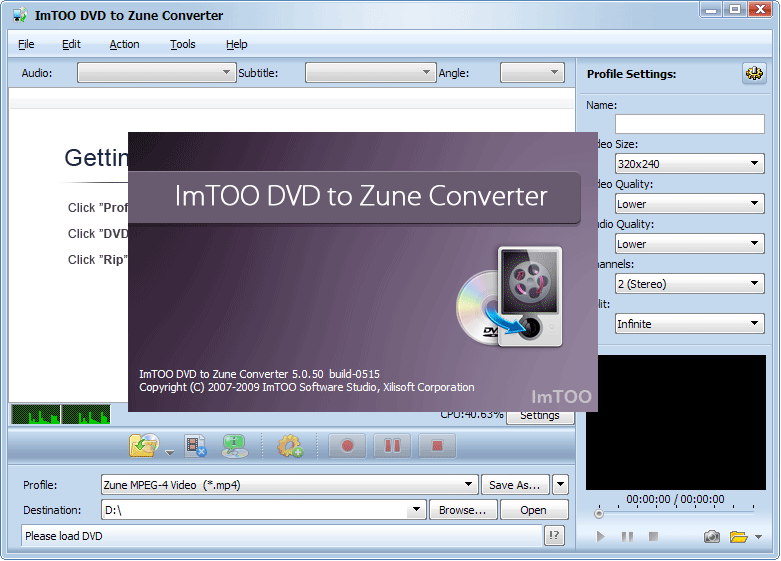Expand the Subtitle dropdown

pyautogui.click(x=371, y=73)
